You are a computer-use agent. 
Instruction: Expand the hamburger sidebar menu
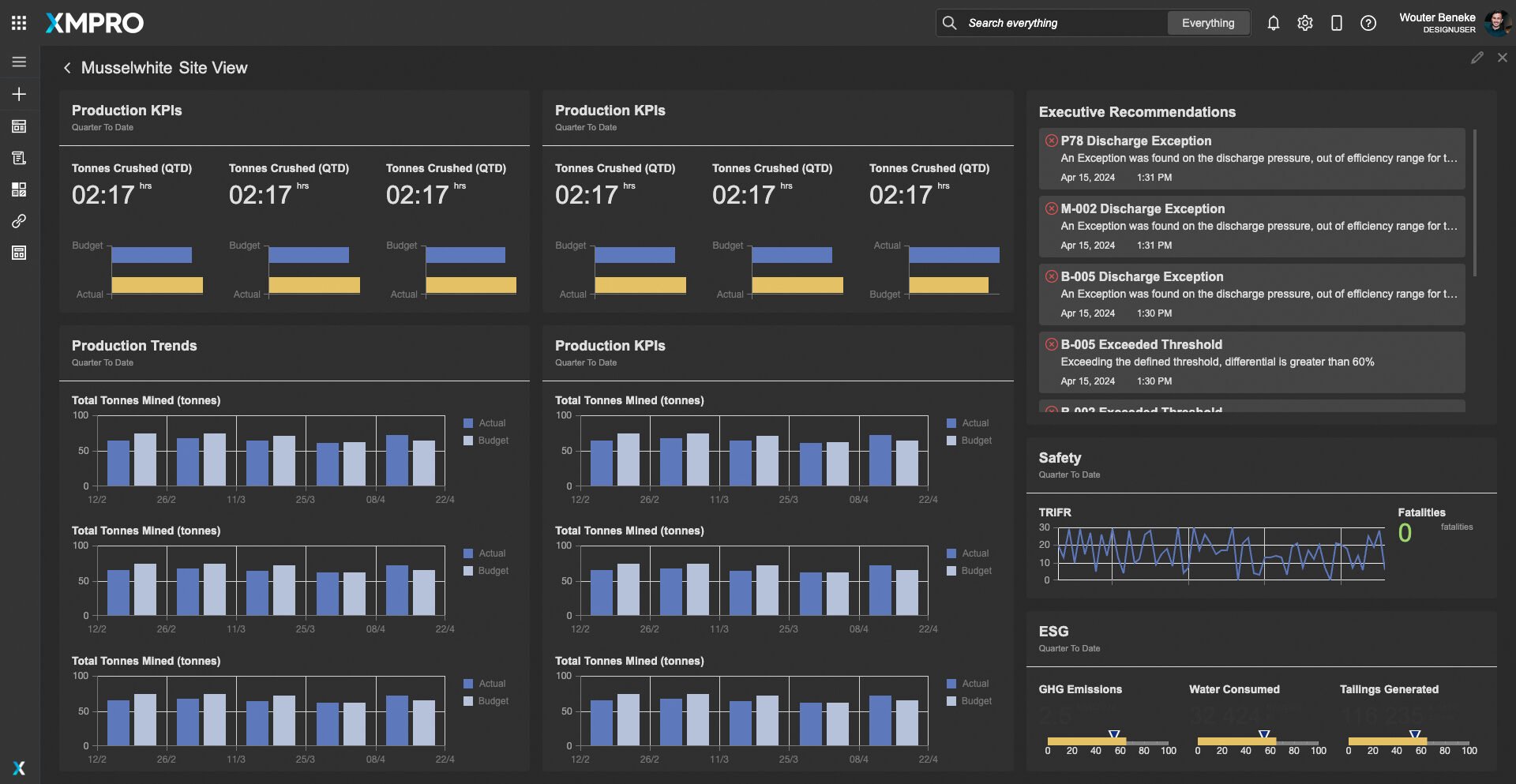(x=19, y=62)
